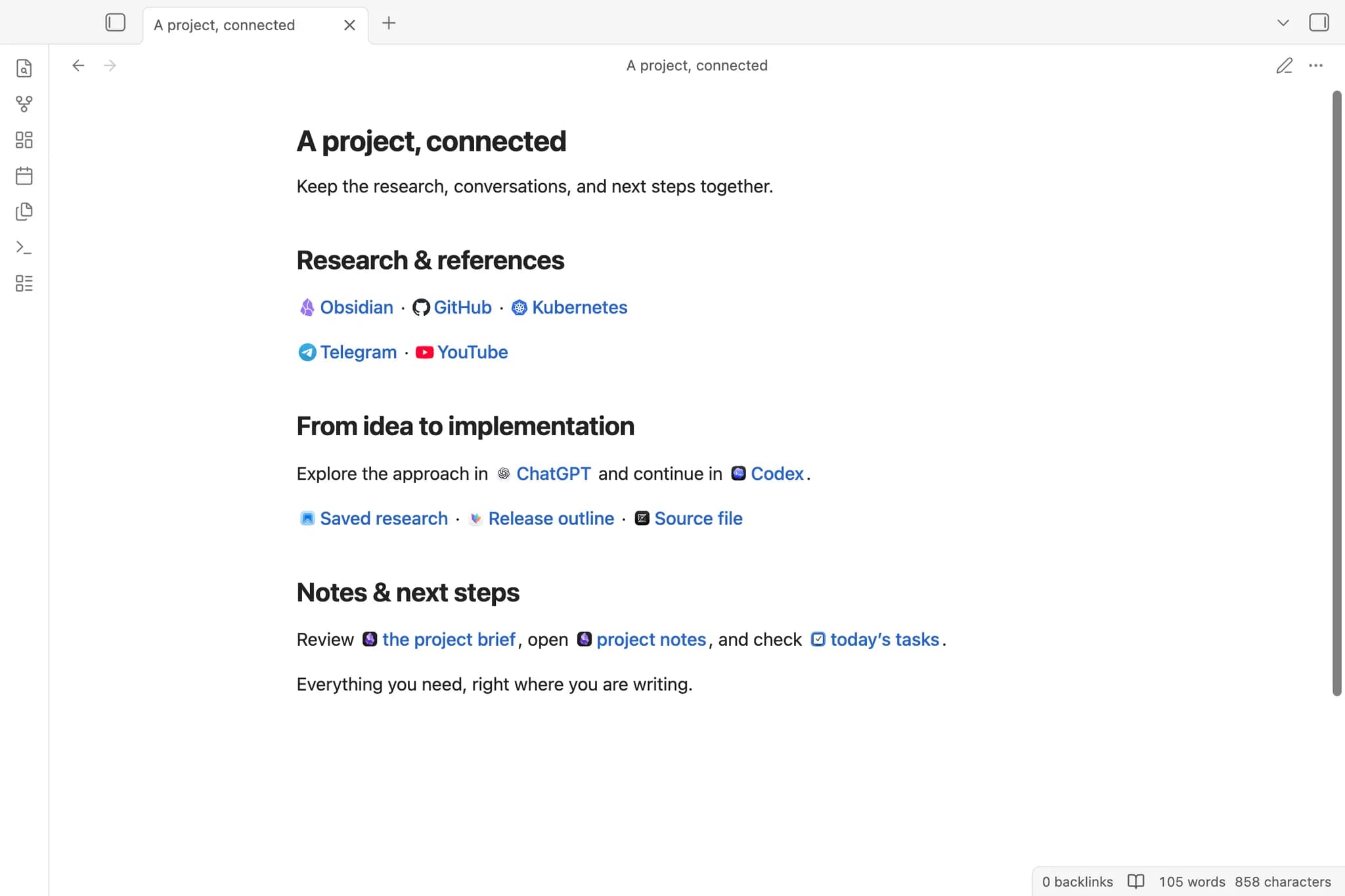1345x896 pixels.
Task: Click the ChatGPT knot favicon
Action: coord(504,474)
